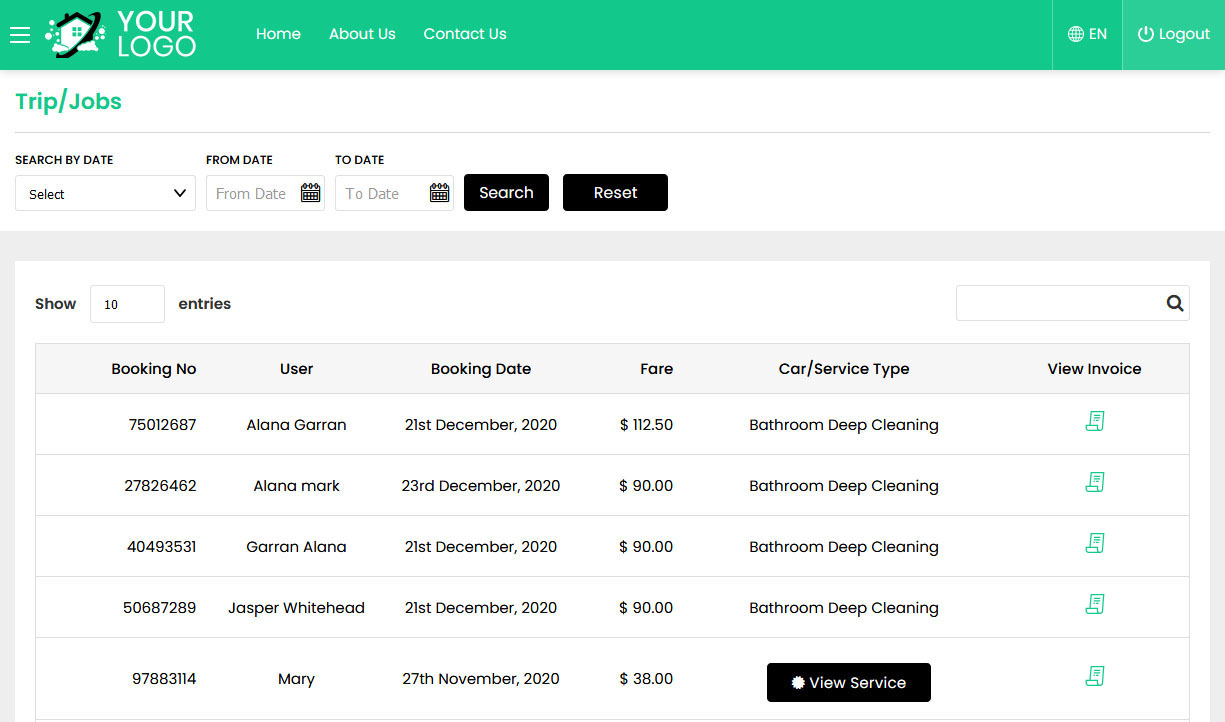The image size is (1225, 722).
Task: View invoice for booking 27826462
Action: (1095, 483)
